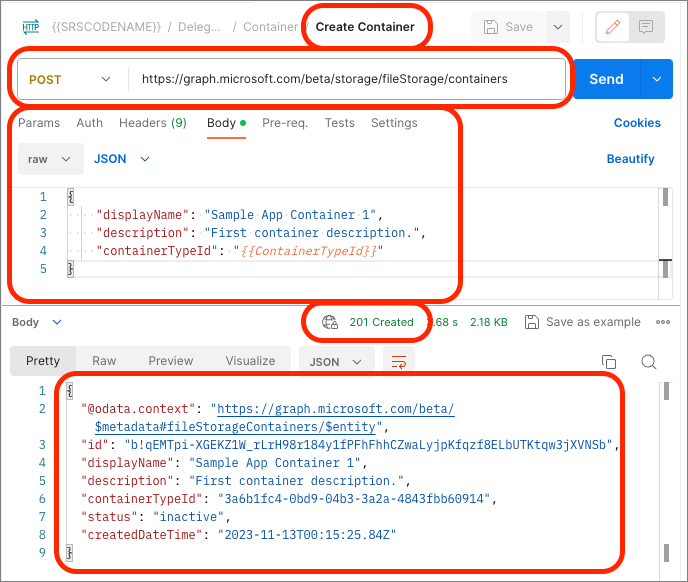
Task: Click the Send button
Action: (606, 79)
